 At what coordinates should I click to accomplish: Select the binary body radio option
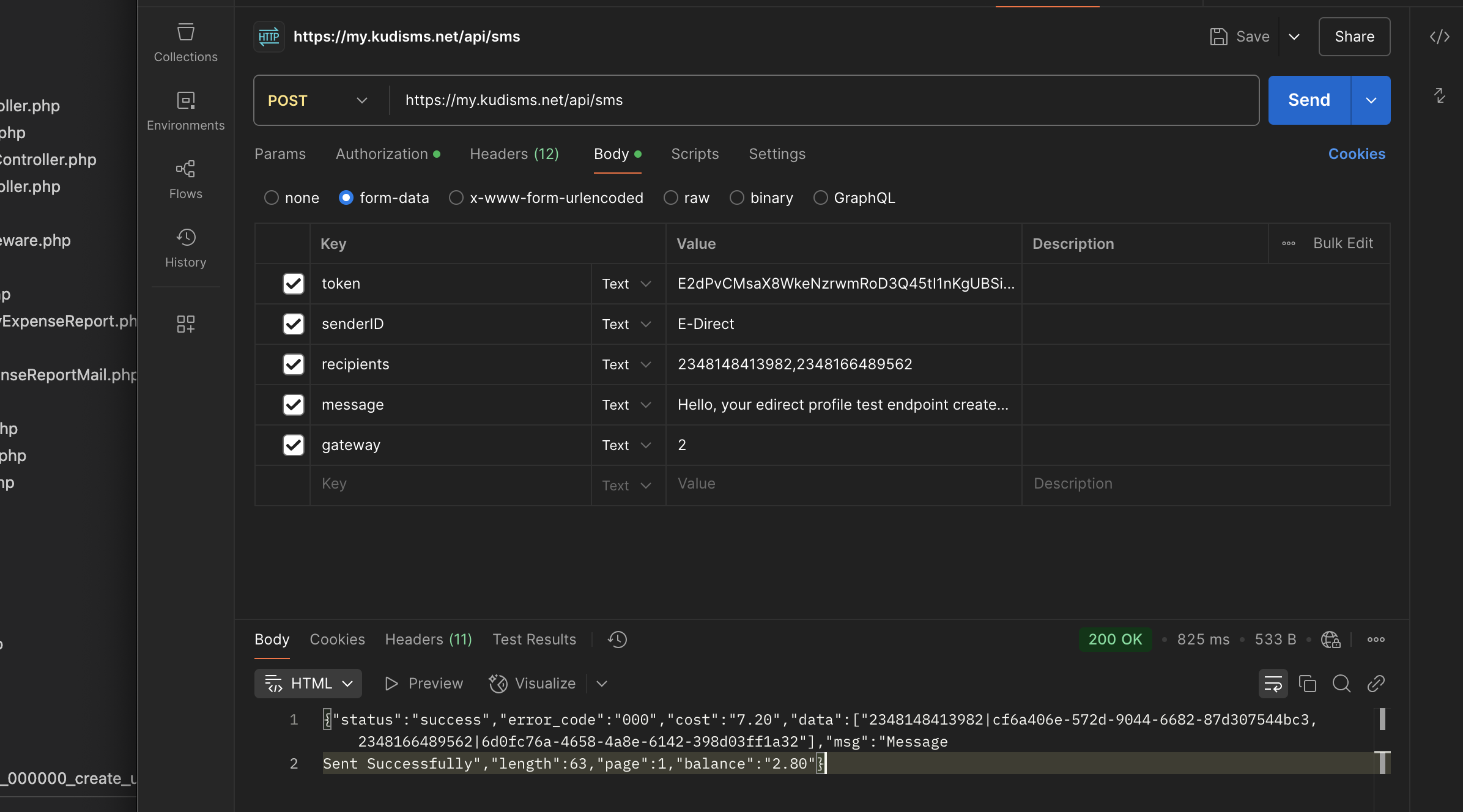tap(737, 198)
